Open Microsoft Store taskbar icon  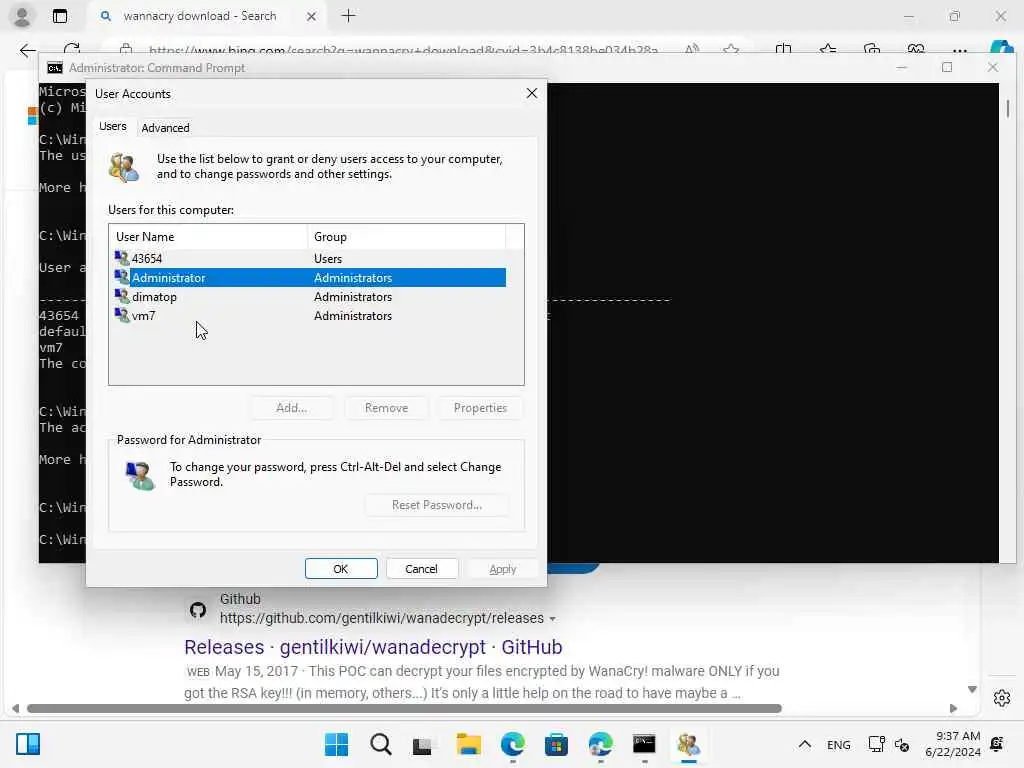click(x=556, y=744)
